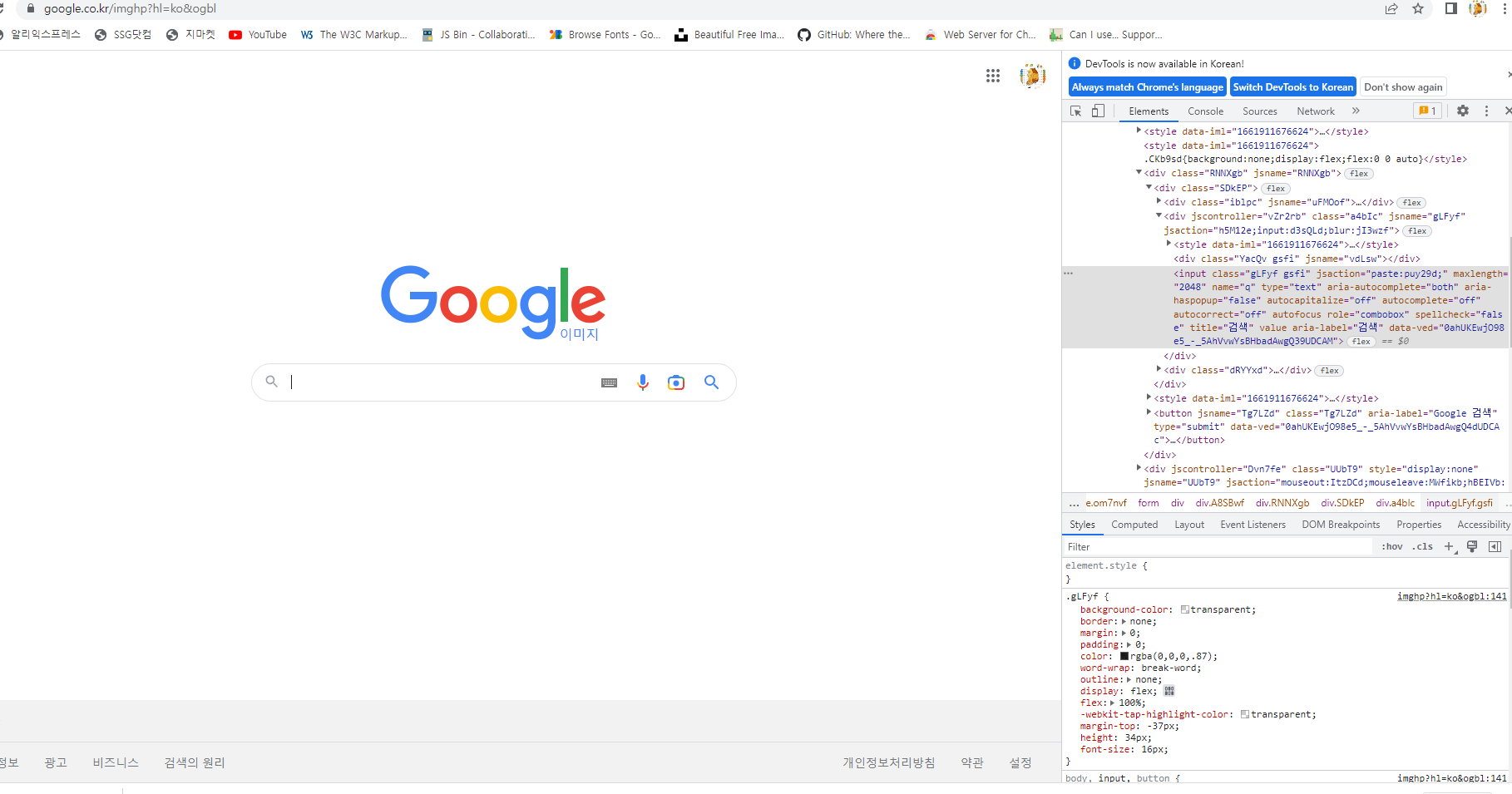The image size is (1512, 794).
Task: Open the Can I use bookmark
Action: coord(1106,35)
